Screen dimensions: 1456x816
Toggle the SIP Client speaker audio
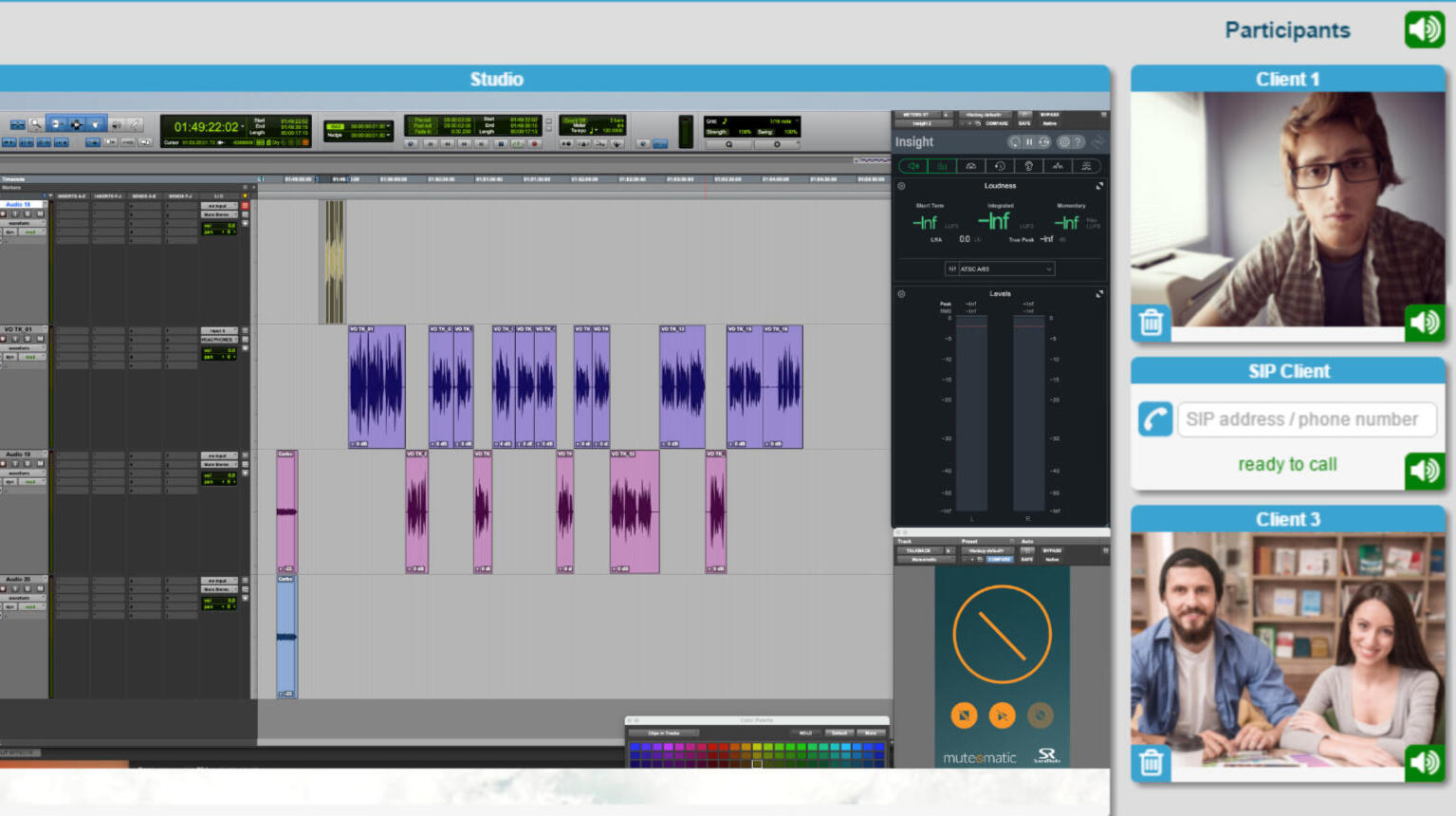pos(1424,470)
